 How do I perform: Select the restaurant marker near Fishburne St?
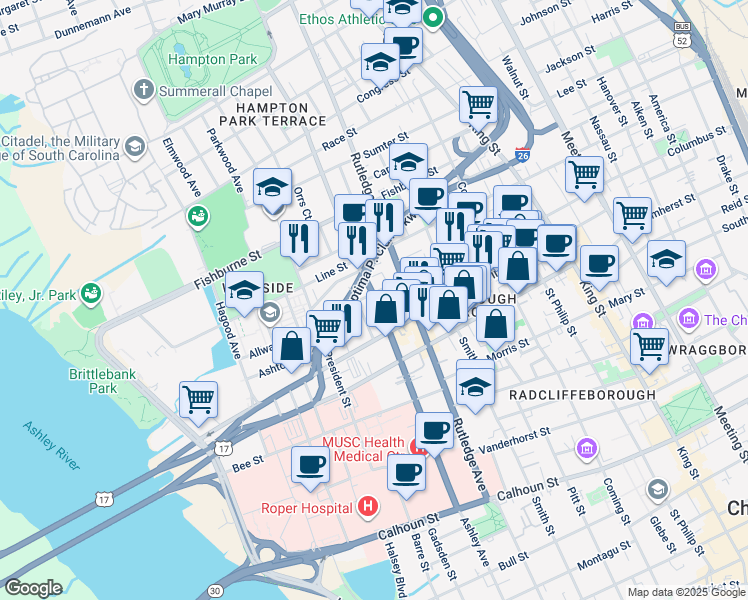click(x=300, y=242)
